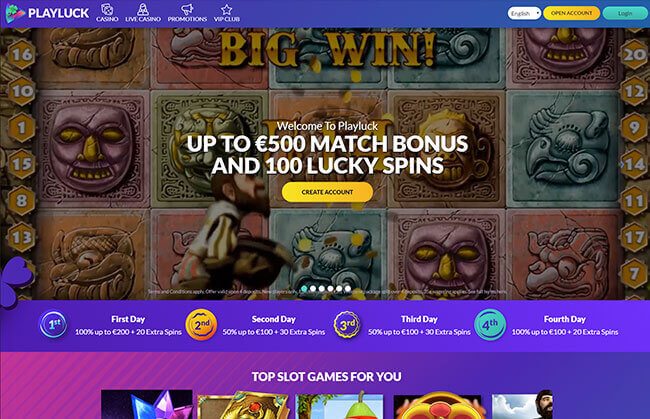Advance banner with right carousel arrow
Viewport: 650px width, 419px height.
[622, 164]
